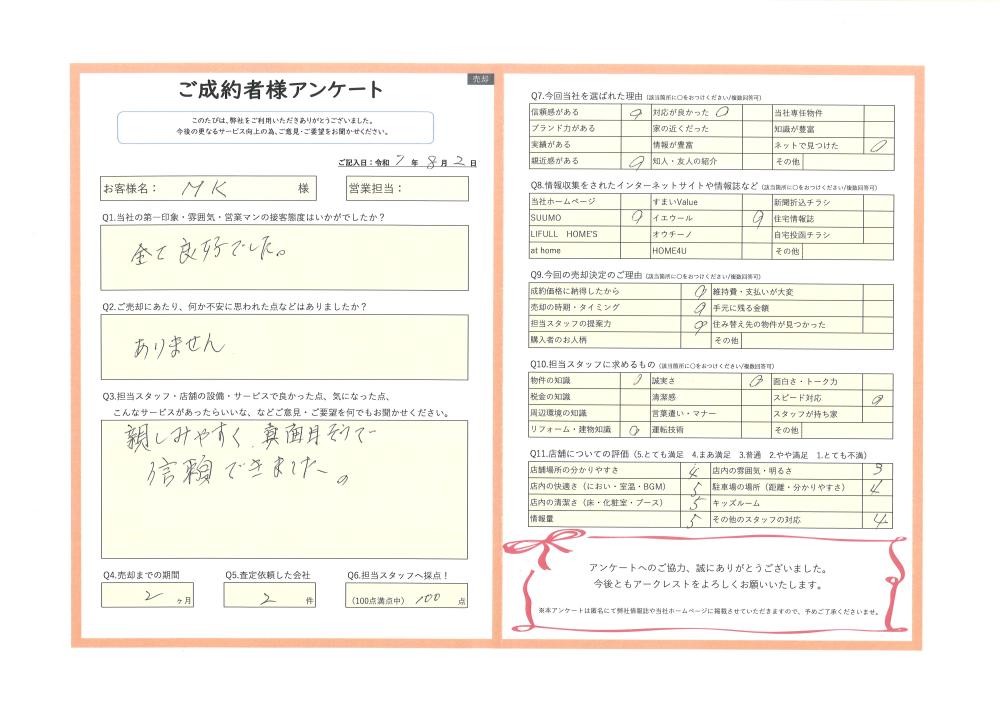Click the large Q3 feedback answer box
The height and width of the screenshot is (707, 1000).
tap(284, 488)
